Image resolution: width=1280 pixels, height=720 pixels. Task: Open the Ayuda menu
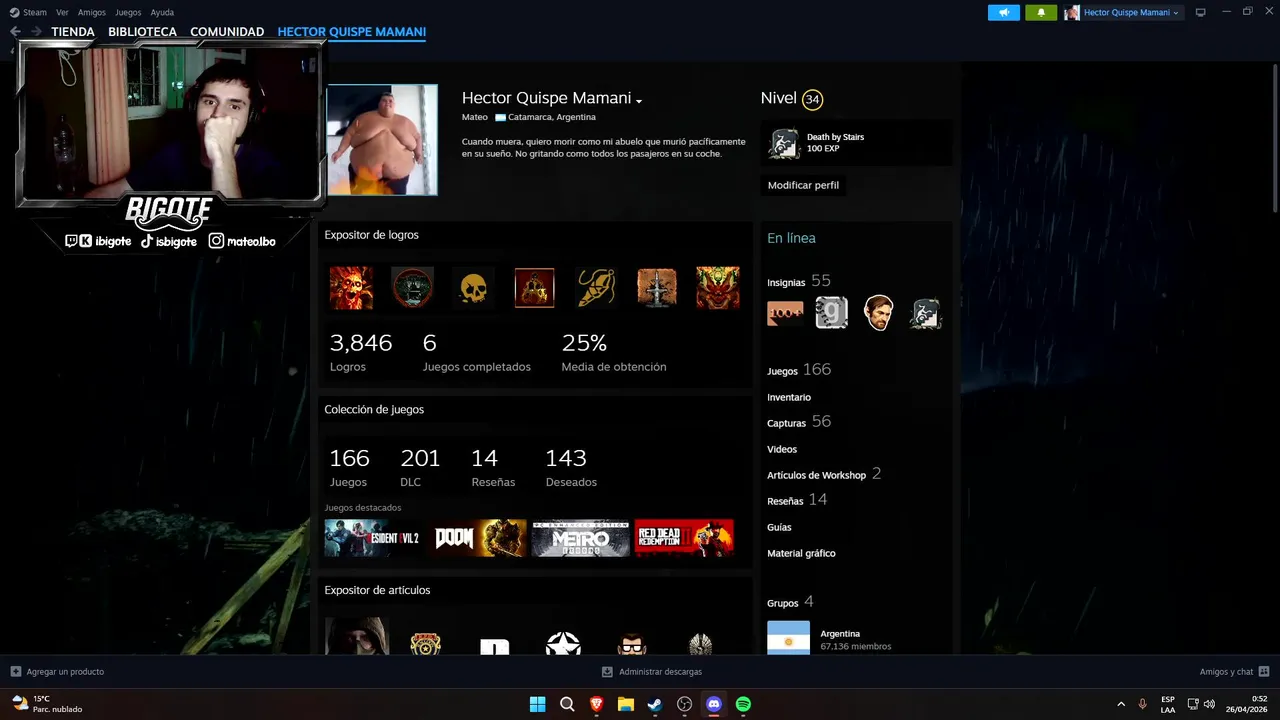162,12
